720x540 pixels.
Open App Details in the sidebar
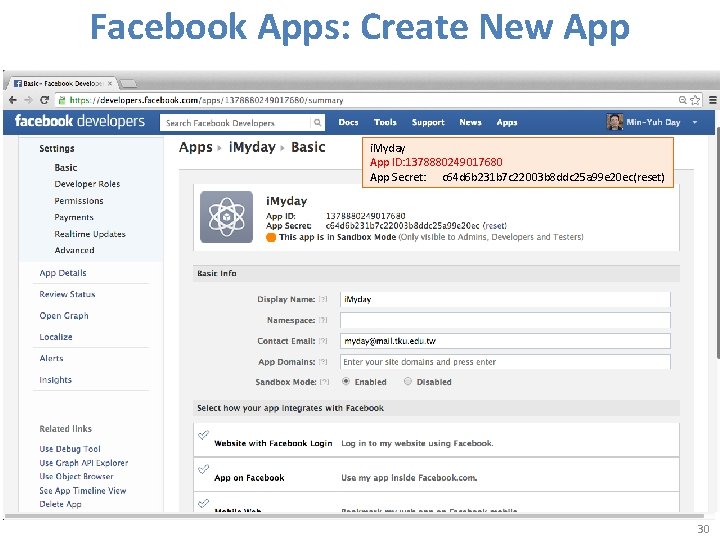[x=63, y=273]
